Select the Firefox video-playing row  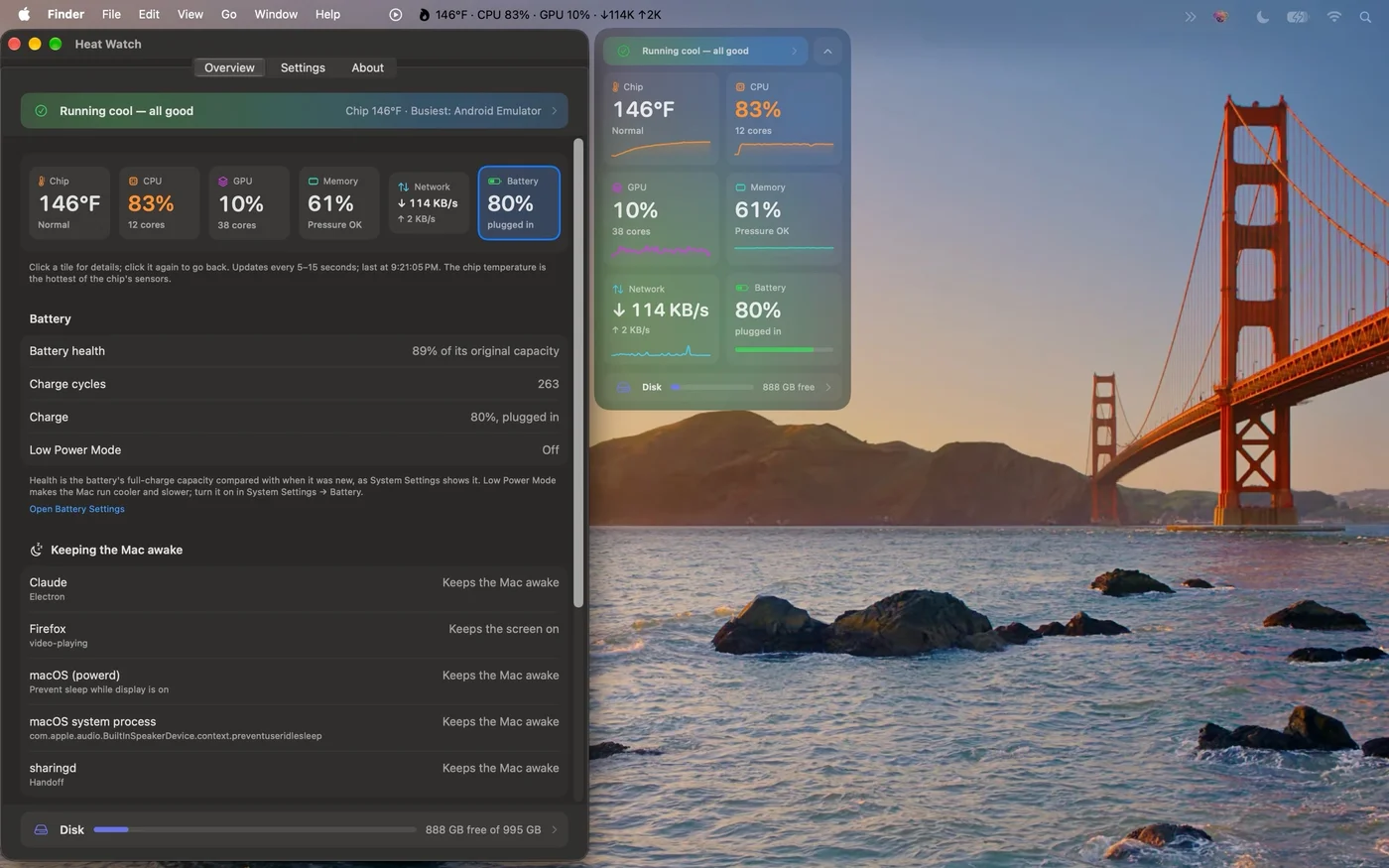coord(294,635)
